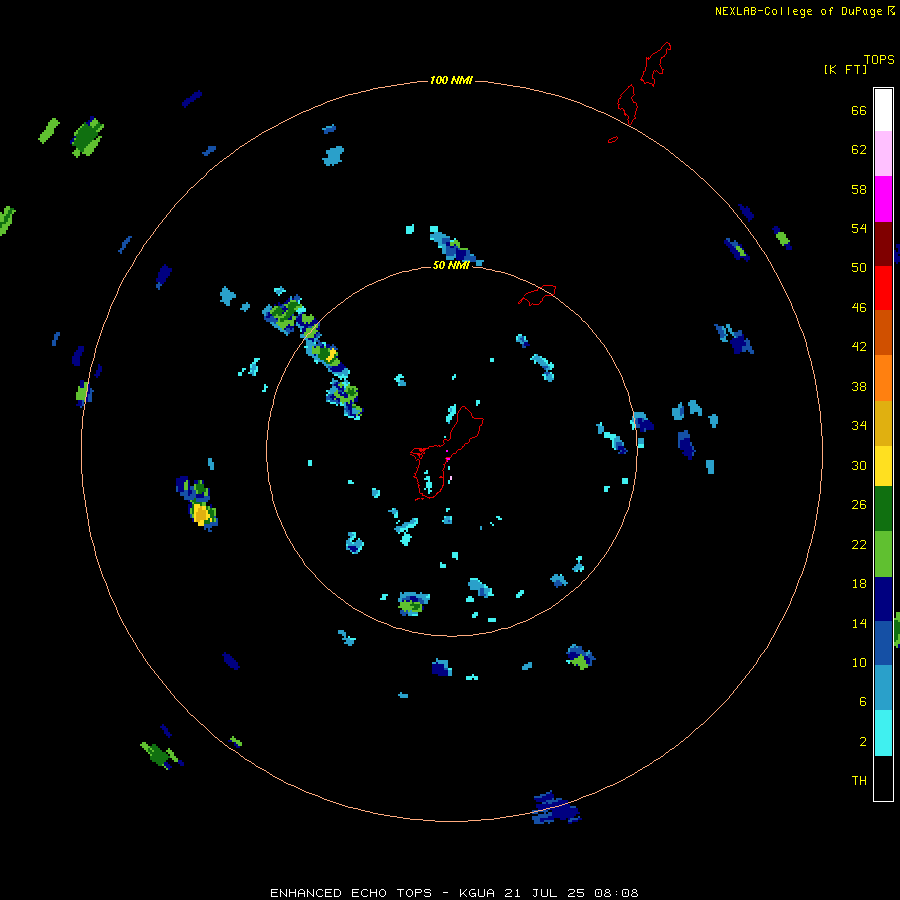The height and width of the screenshot is (900, 900).
Task: Click the K FT units label
Action: coord(845,69)
